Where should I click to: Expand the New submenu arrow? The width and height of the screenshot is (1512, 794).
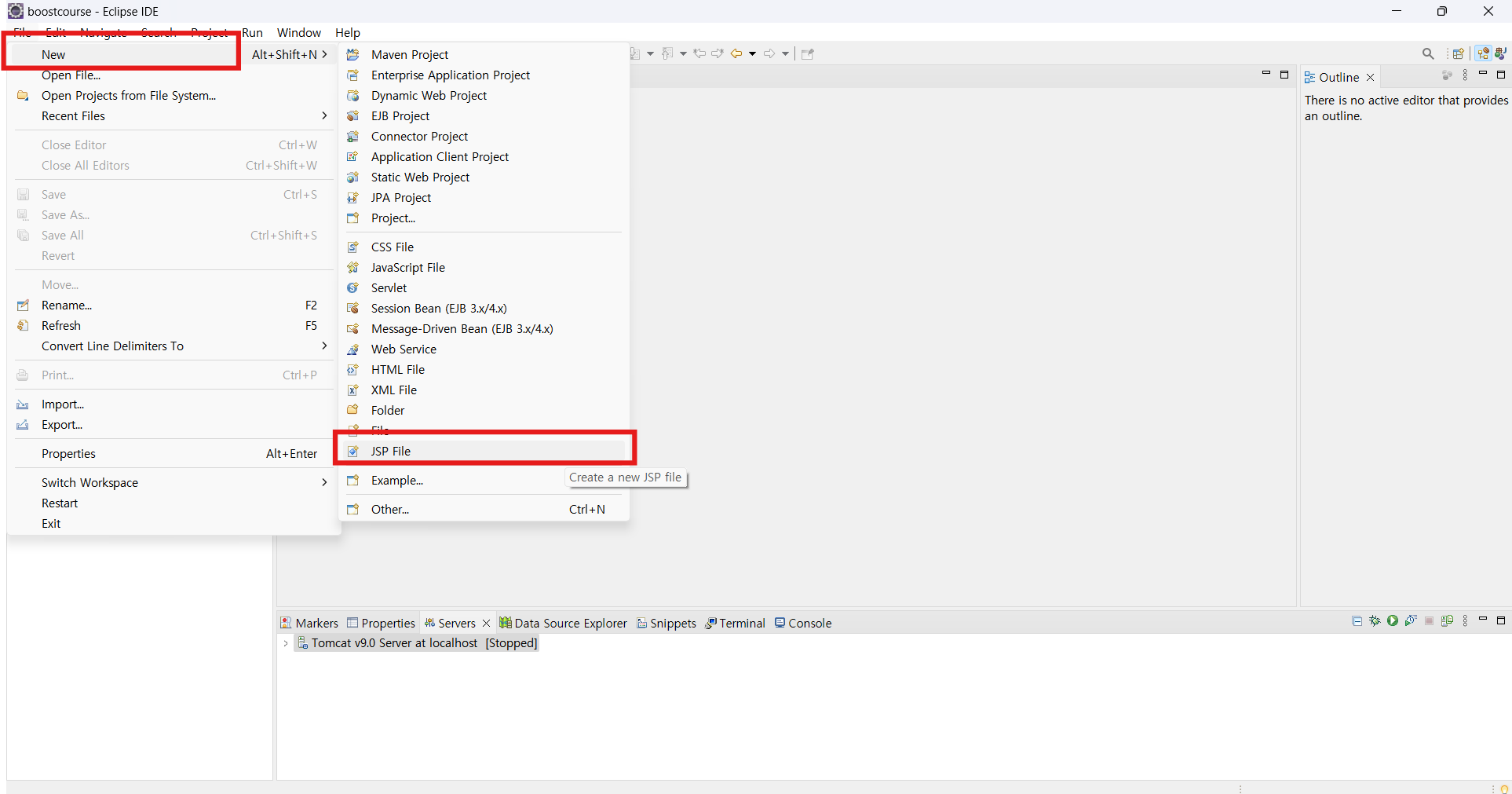(324, 54)
